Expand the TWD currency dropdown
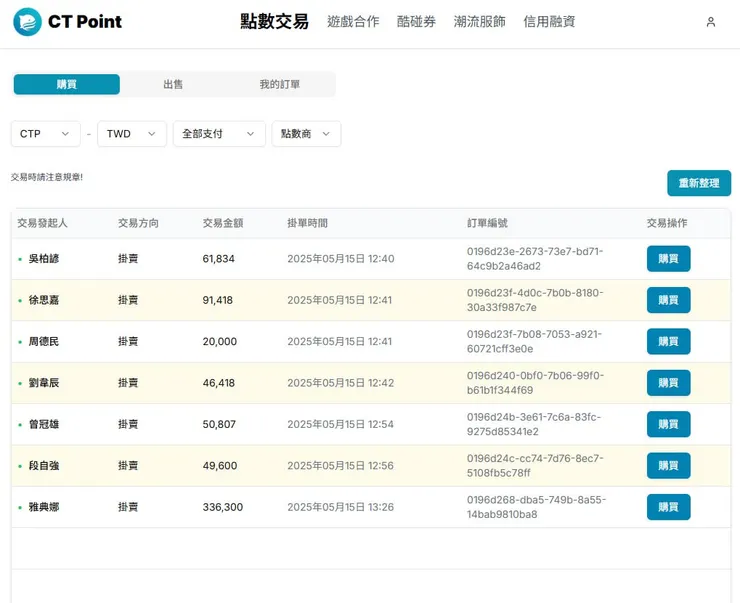The width and height of the screenshot is (740, 603). point(131,134)
